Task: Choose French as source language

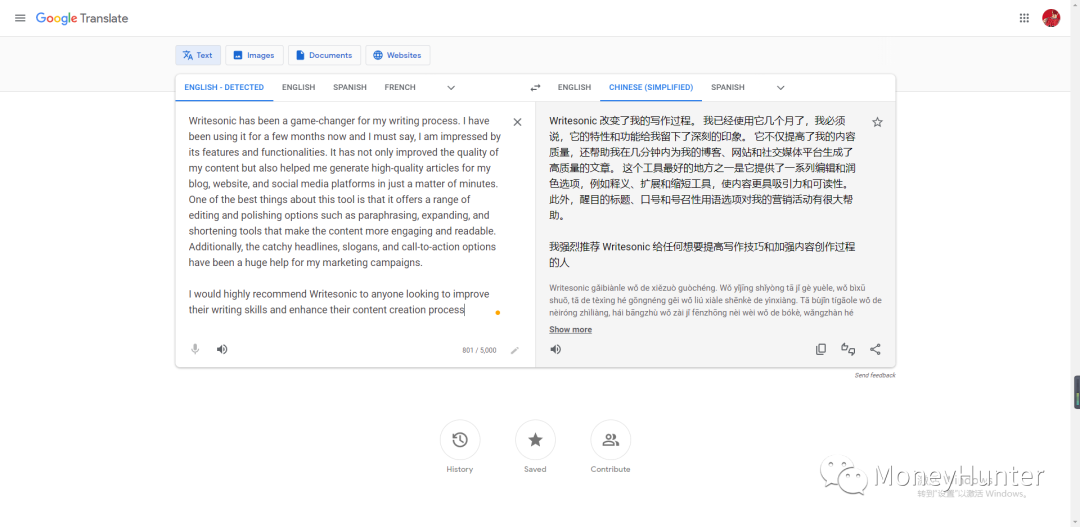Action: [400, 87]
